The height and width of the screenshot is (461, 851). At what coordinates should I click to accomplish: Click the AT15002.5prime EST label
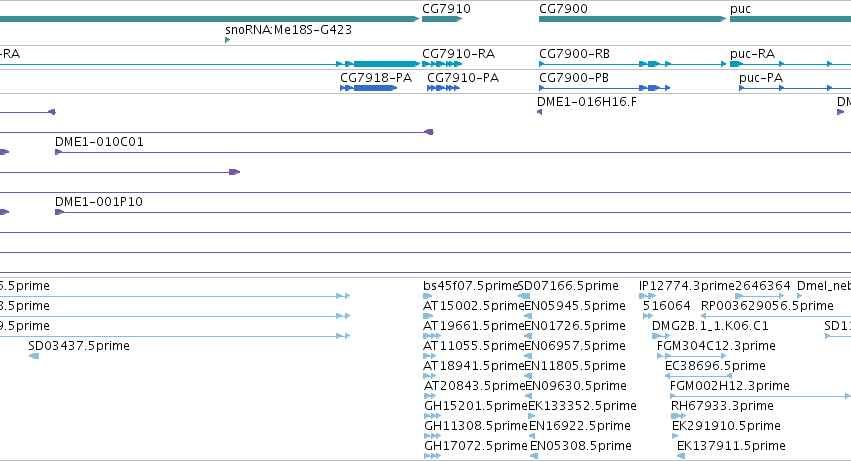[474, 306]
